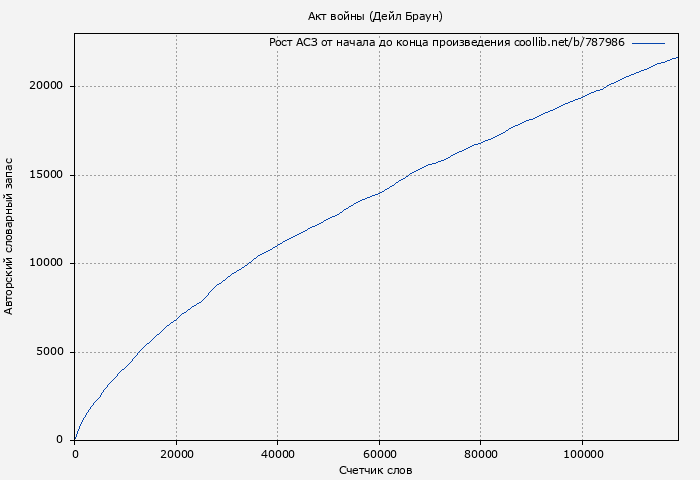Click the 0 tick label on the x-axis
The image size is (700, 480).
point(75,453)
